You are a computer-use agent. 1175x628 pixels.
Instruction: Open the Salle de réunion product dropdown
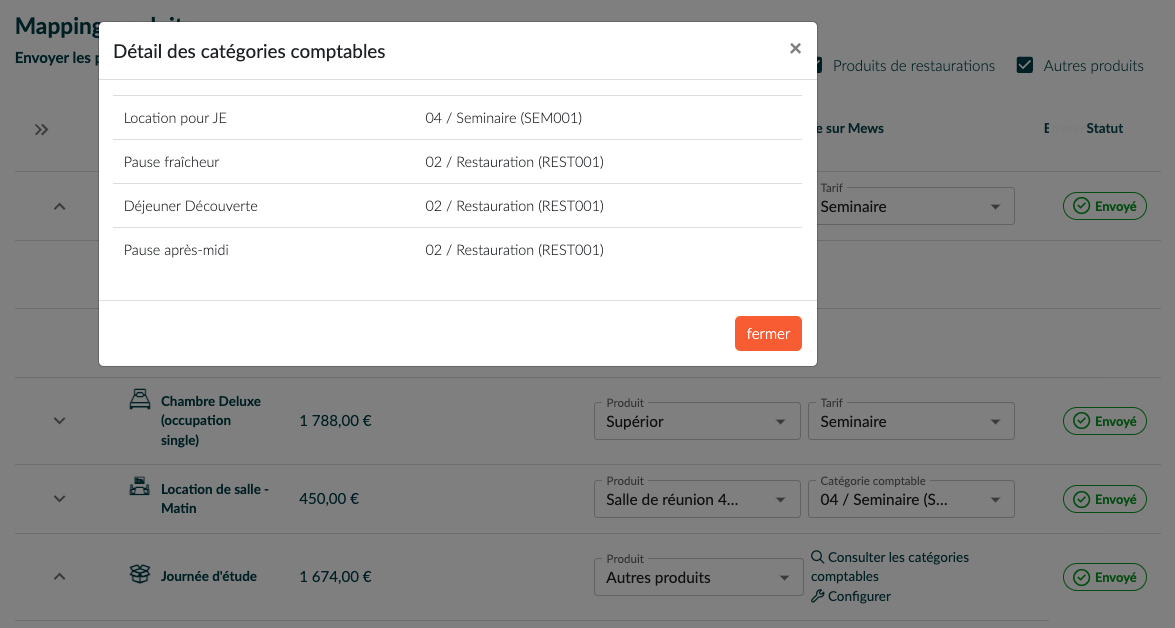(696, 500)
